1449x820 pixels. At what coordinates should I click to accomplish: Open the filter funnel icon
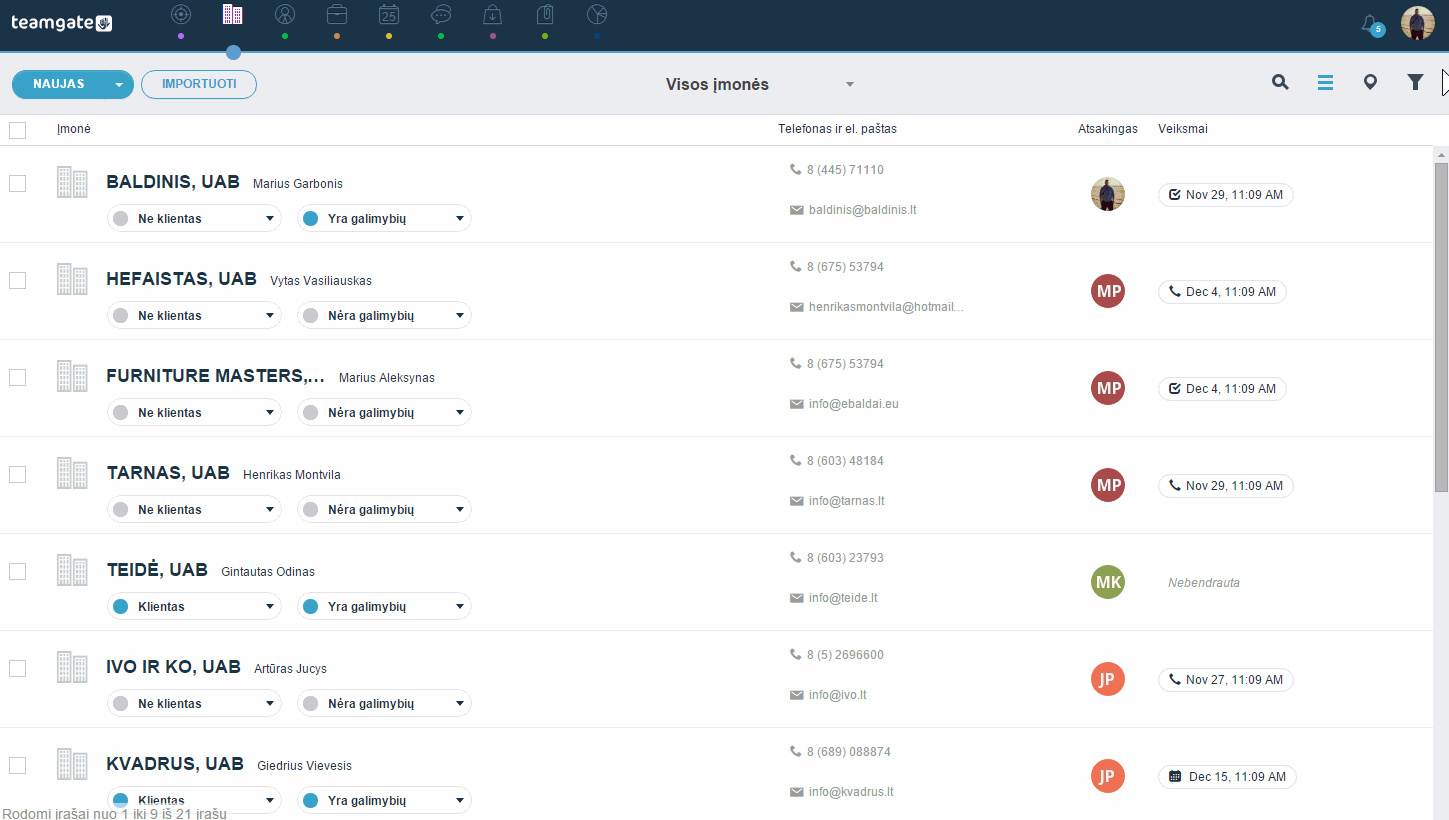point(1415,83)
